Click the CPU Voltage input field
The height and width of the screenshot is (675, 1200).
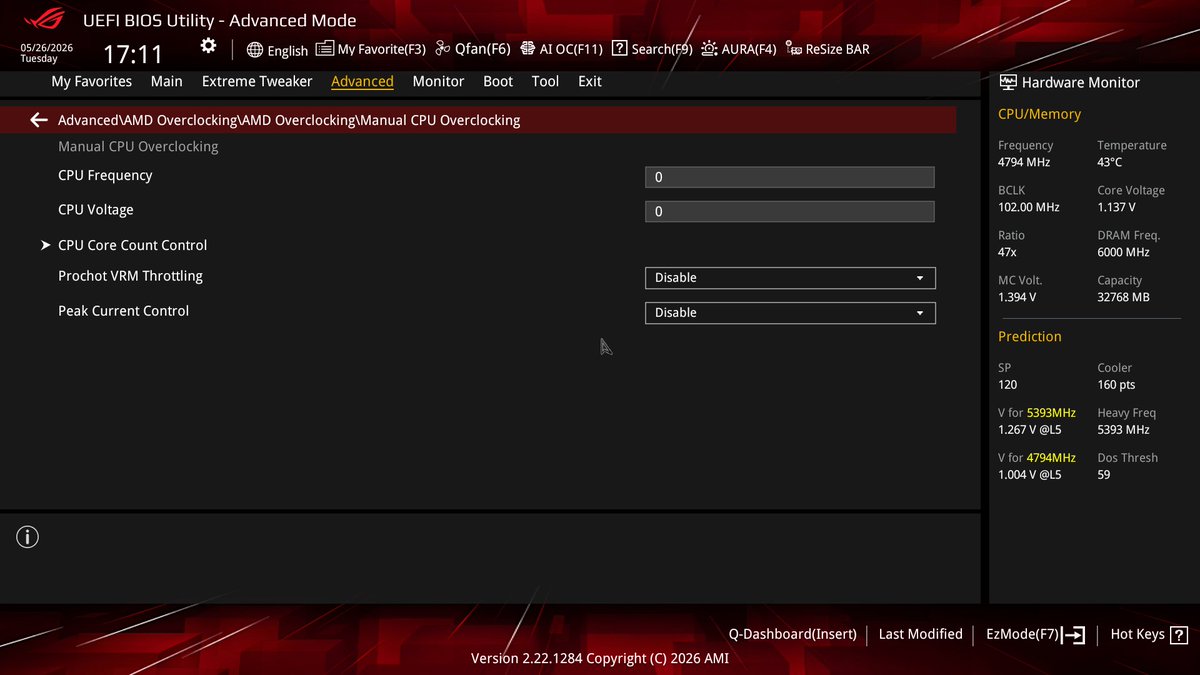[x=790, y=212]
